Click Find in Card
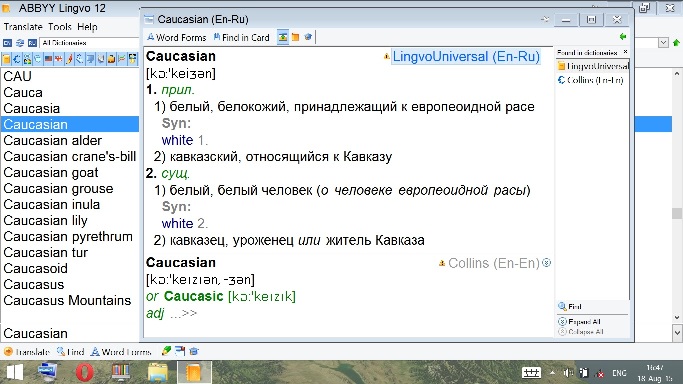Viewport: 683px width, 384px height. [x=241, y=37]
